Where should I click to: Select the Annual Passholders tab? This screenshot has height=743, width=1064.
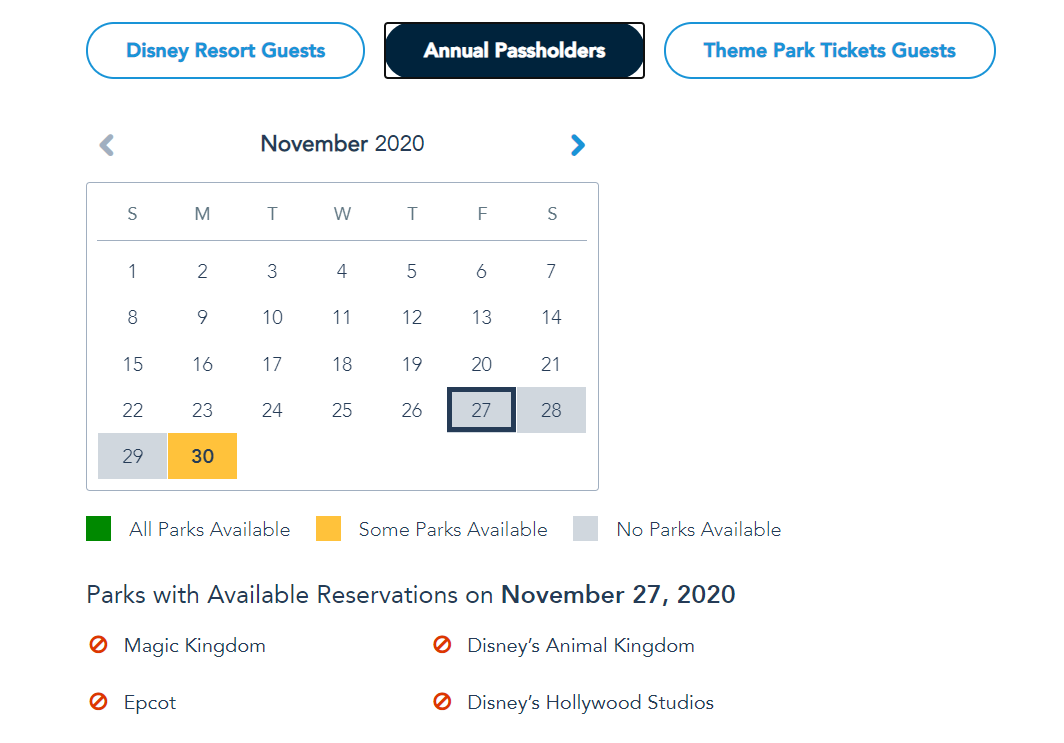[514, 51]
